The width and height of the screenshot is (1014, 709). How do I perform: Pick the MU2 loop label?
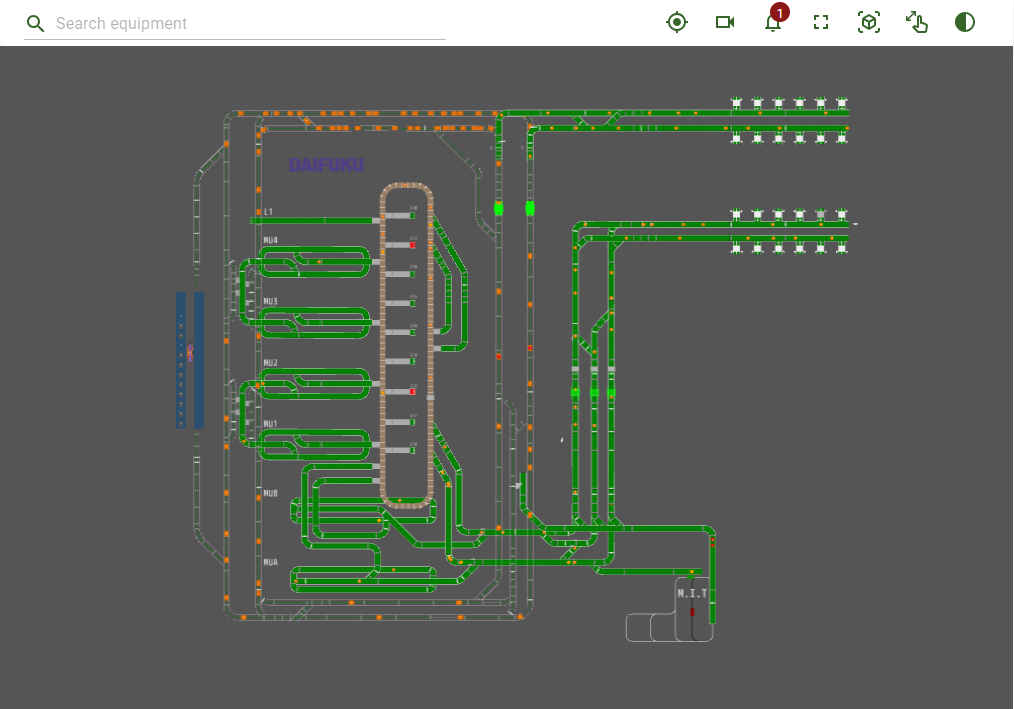tap(271, 363)
